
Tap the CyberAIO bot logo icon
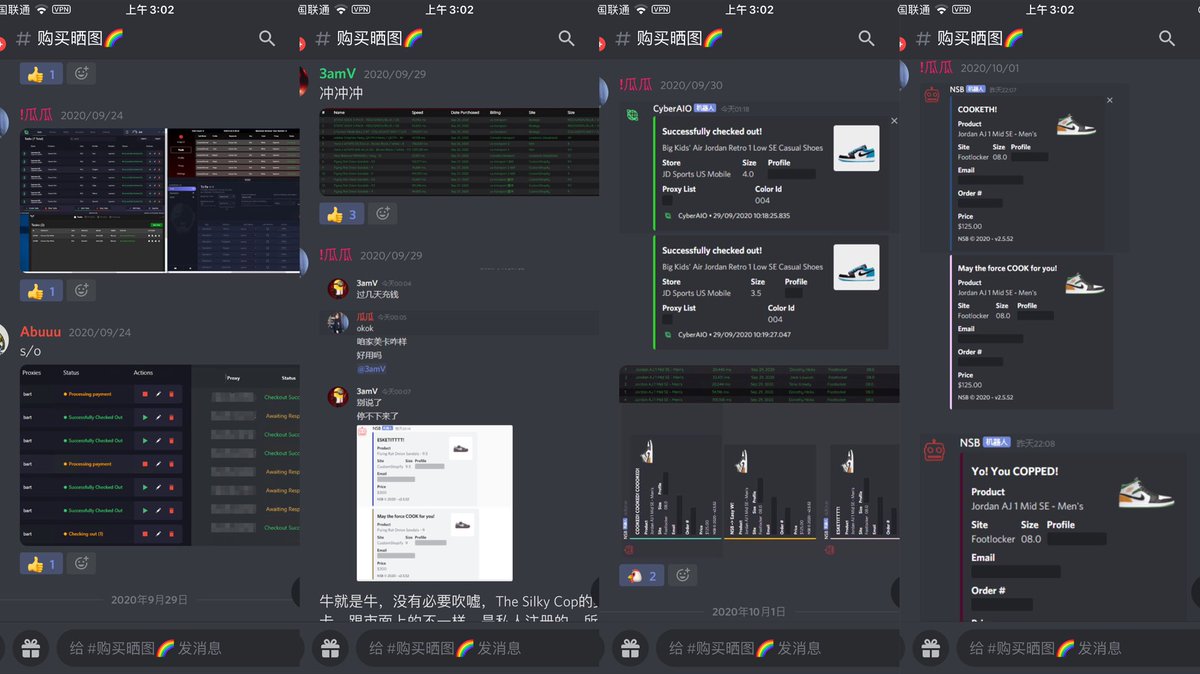pyautogui.click(x=632, y=115)
